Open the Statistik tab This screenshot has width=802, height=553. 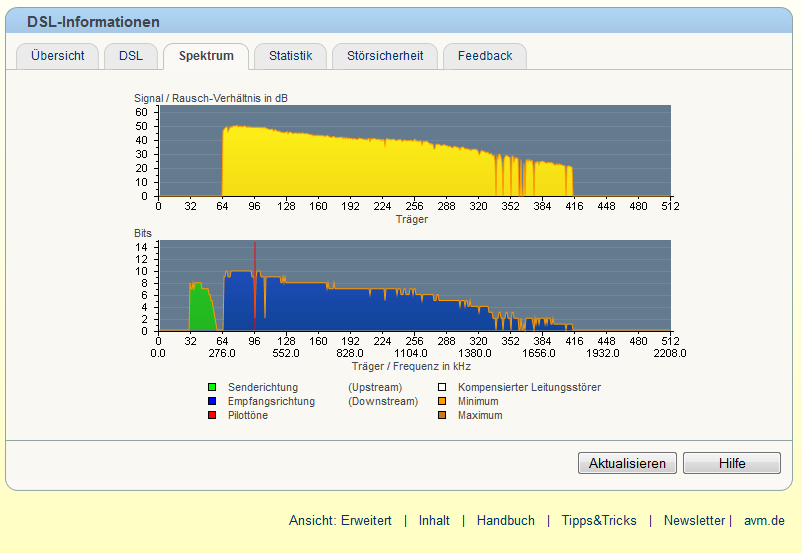tap(291, 56)
